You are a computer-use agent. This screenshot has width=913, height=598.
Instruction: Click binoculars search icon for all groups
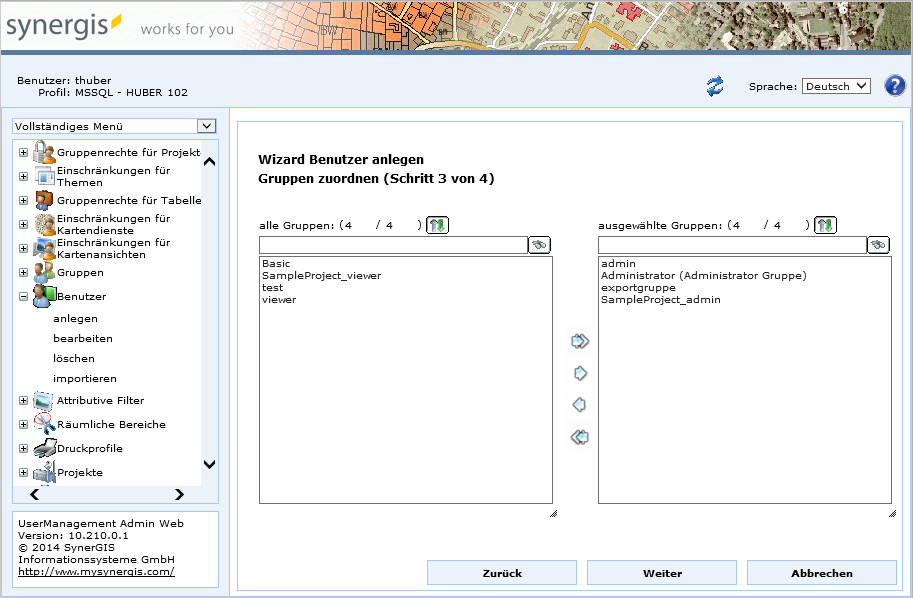point(540,245)
